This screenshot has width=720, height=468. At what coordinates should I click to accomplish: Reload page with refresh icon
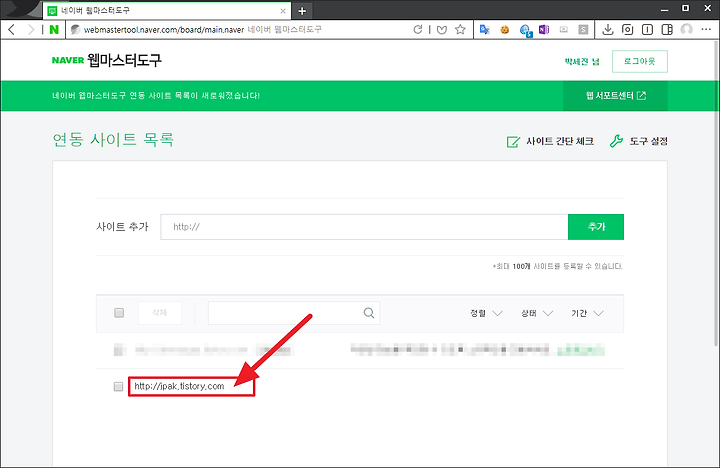(417, 30)
